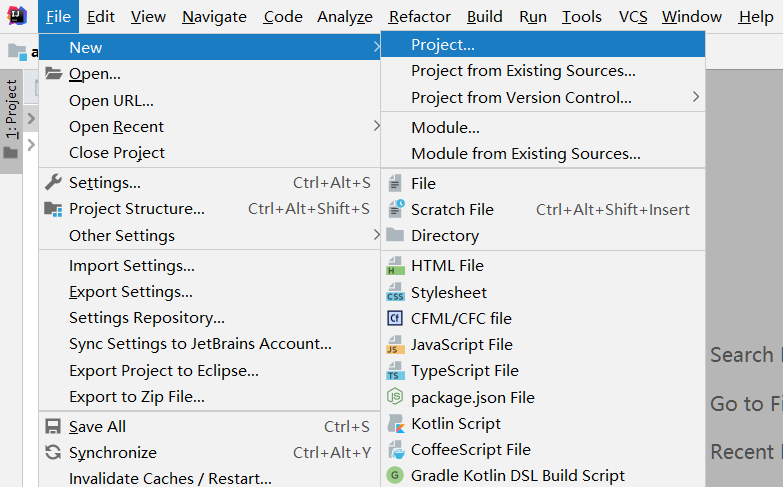Open the Window menu
Viewport: 783px width, 487px height.
pos(692,17)
